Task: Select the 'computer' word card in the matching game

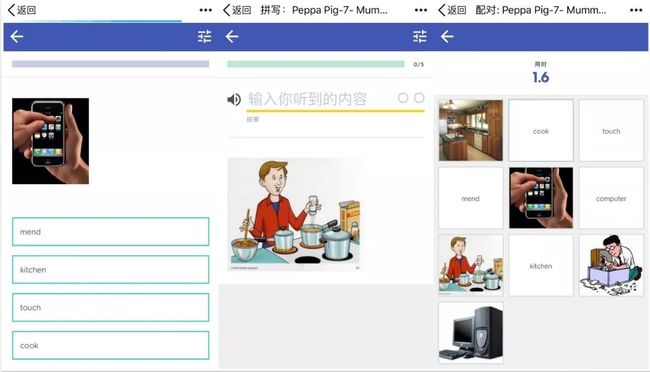Action: click(611, 198)
